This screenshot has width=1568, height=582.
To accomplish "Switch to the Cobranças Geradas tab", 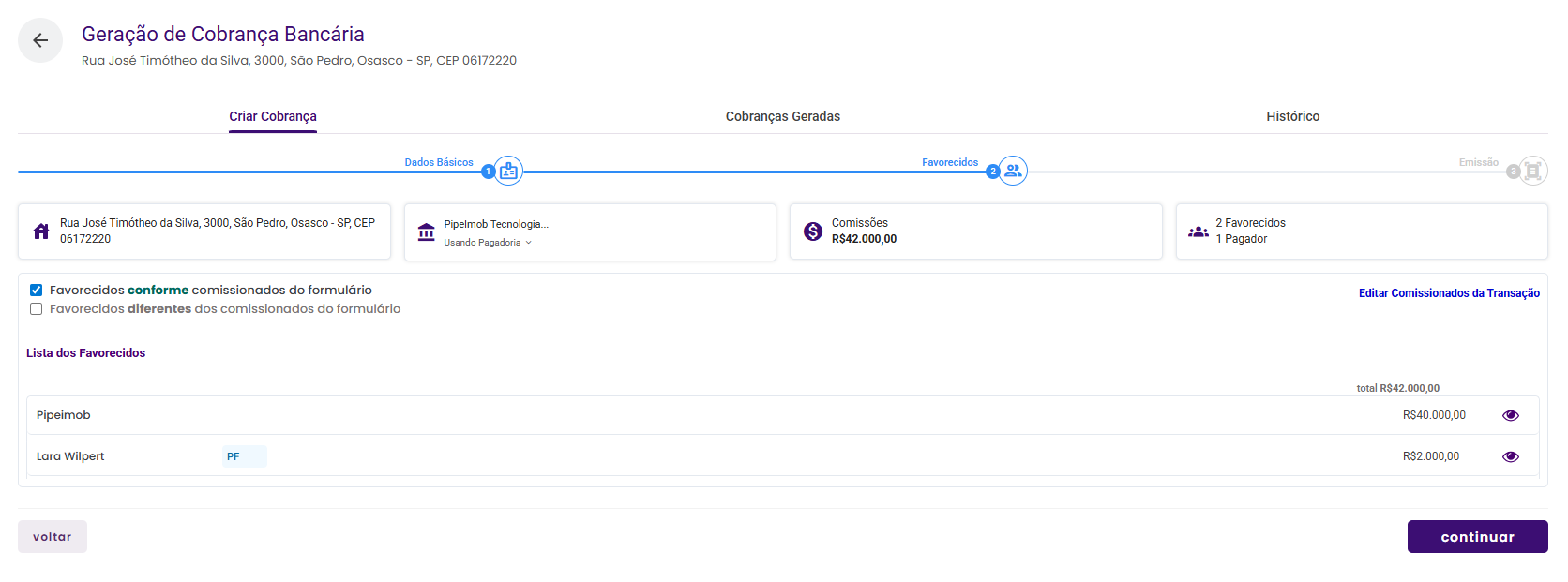I will tap(783, 116).
